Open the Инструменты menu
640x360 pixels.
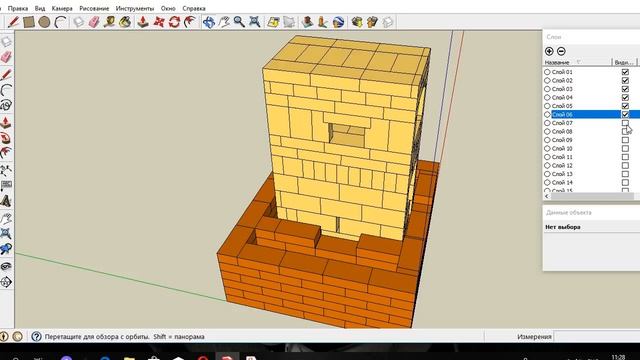click(135, 8)
